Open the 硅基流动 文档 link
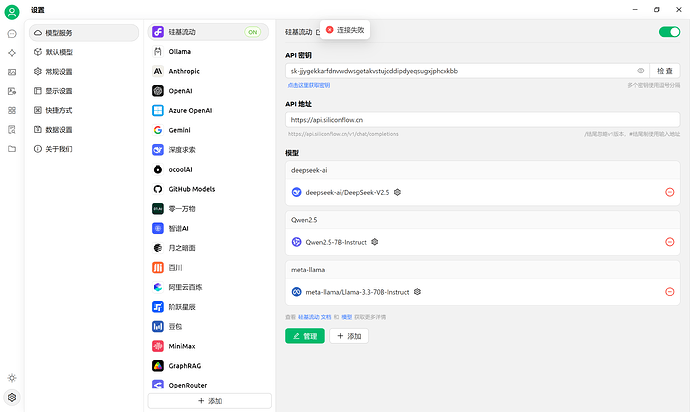This screenshot has width=690, height=412. (315, 317)
